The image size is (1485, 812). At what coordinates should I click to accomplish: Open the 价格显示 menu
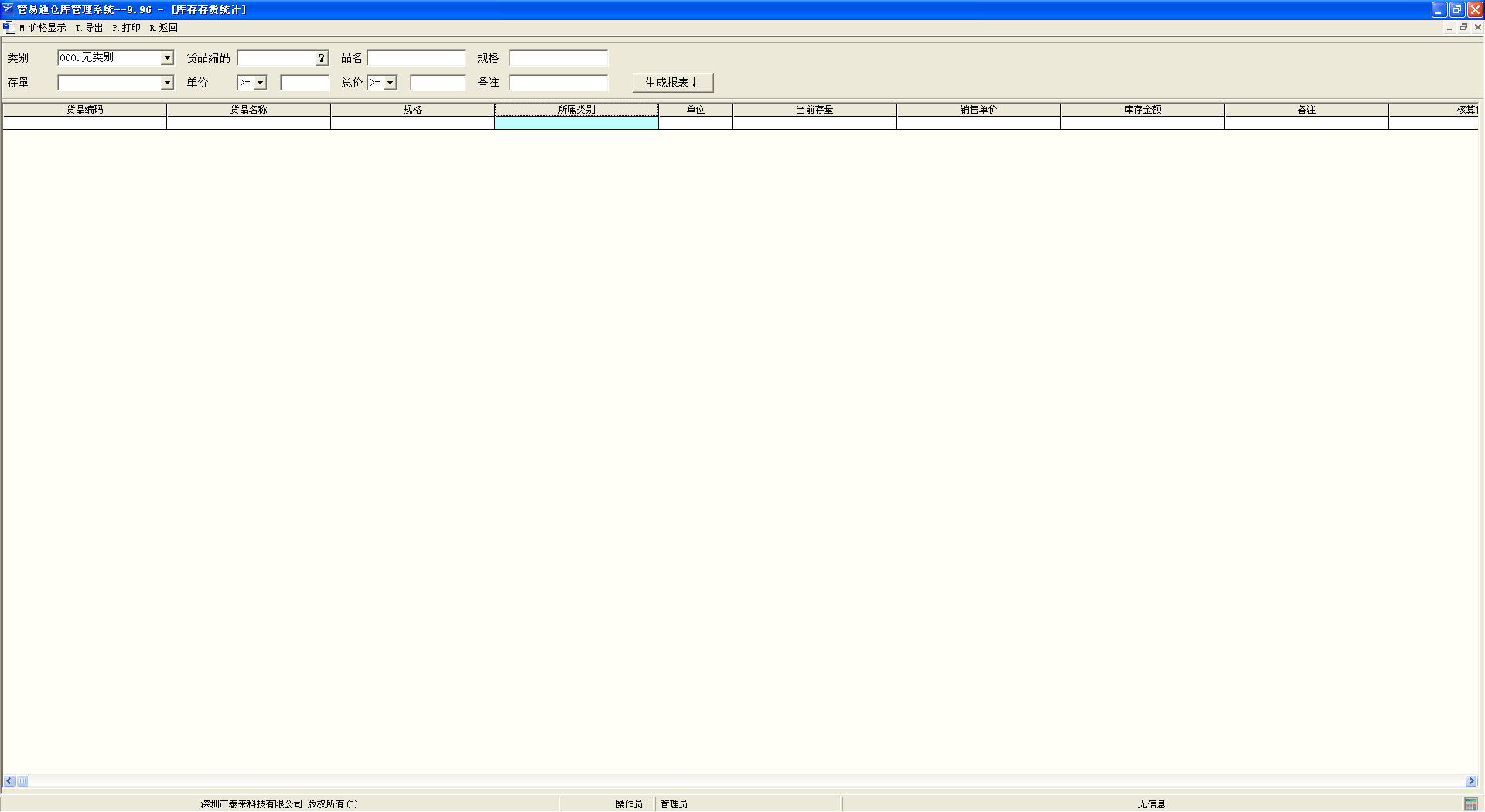[43, 28]
